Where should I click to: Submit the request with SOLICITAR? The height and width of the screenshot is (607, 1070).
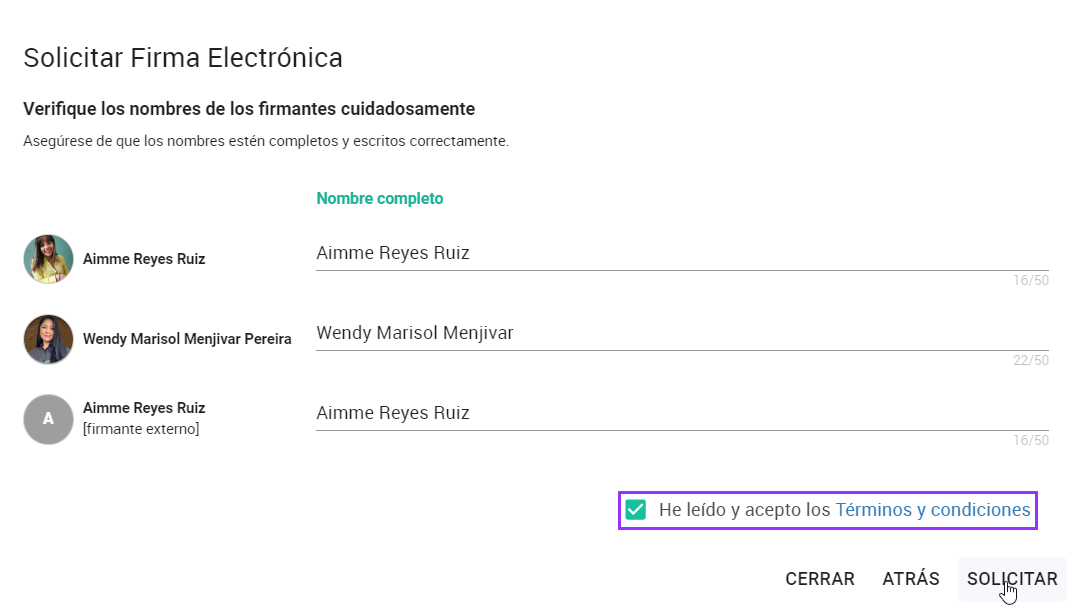(1012, 578)
